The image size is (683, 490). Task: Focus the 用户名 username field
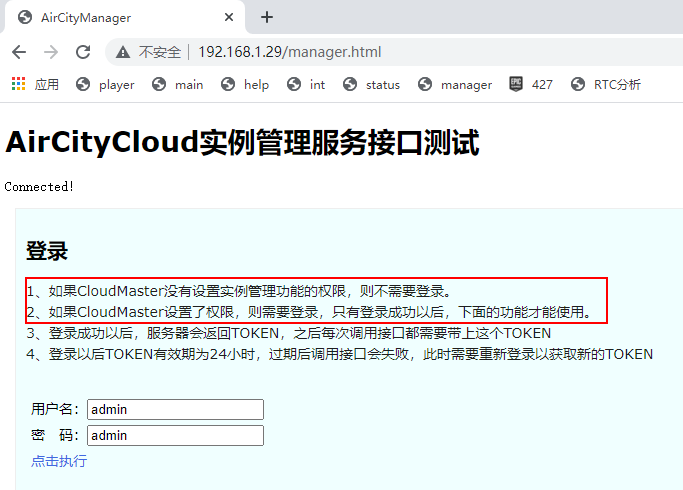(175, 409)
